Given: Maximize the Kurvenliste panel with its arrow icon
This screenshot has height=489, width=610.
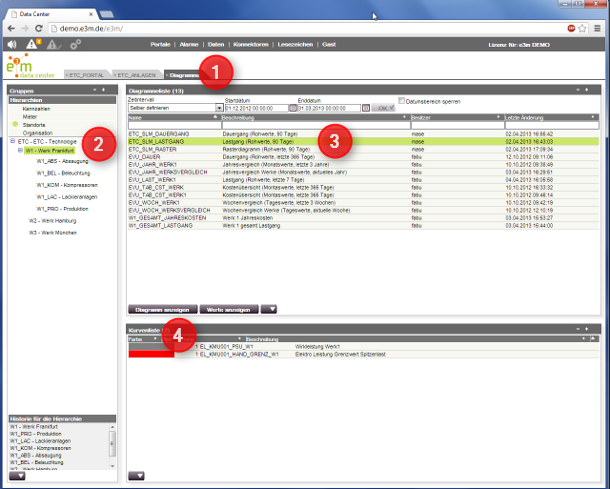Looking at the screenshot, I should (587, 329).
